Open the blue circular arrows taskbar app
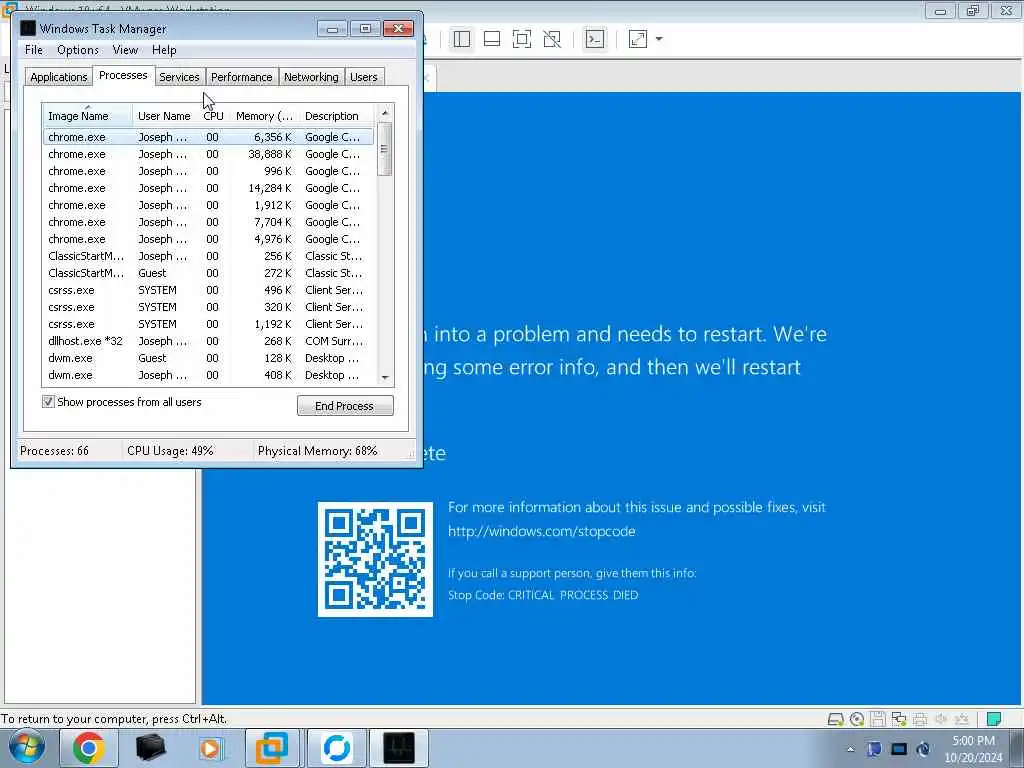 (336, 748)
